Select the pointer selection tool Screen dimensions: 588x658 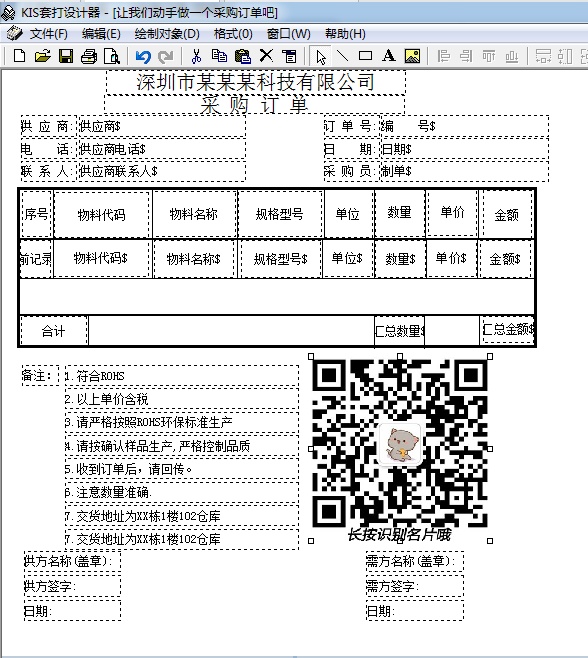(x=321, y=56)
